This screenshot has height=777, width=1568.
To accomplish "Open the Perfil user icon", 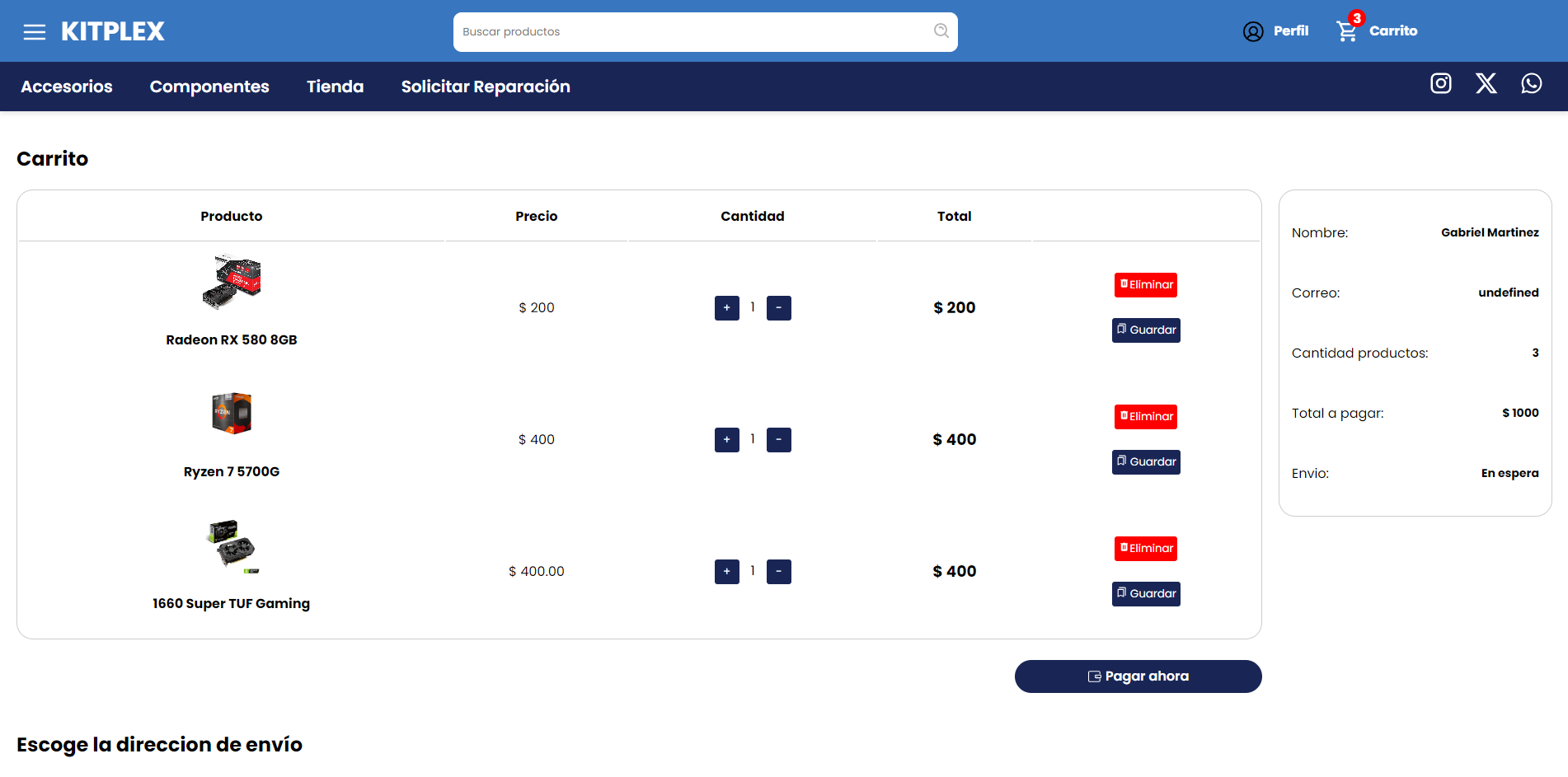I will click(1253, 31).
